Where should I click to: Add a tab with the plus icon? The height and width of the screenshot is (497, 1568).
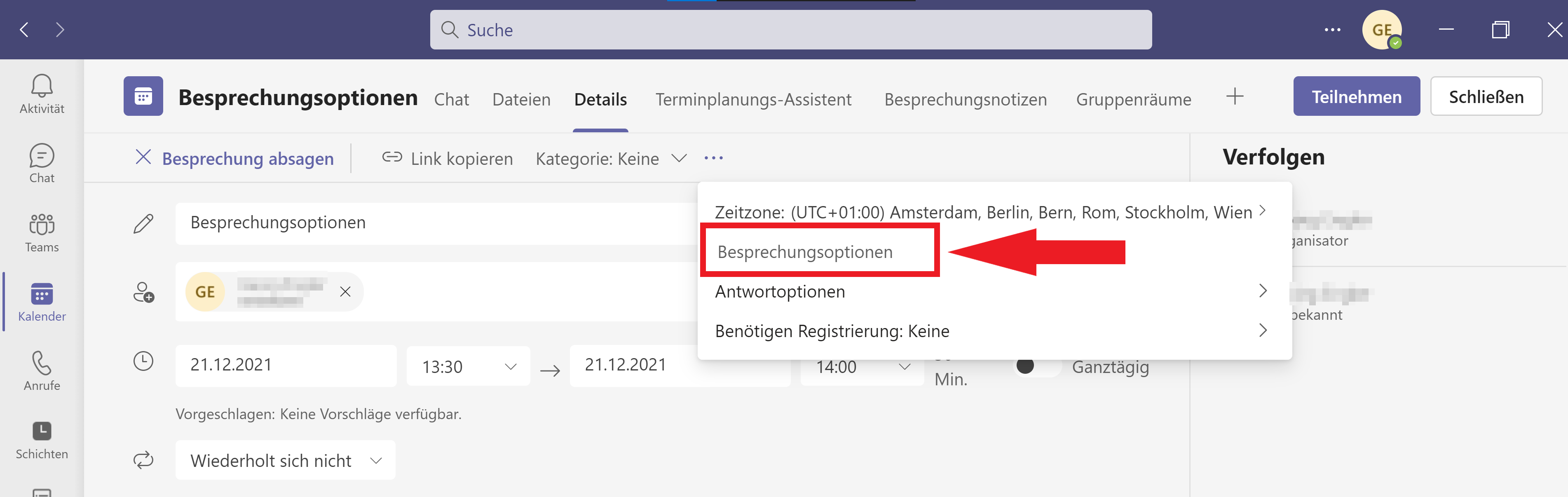[x=1235, y=96]
